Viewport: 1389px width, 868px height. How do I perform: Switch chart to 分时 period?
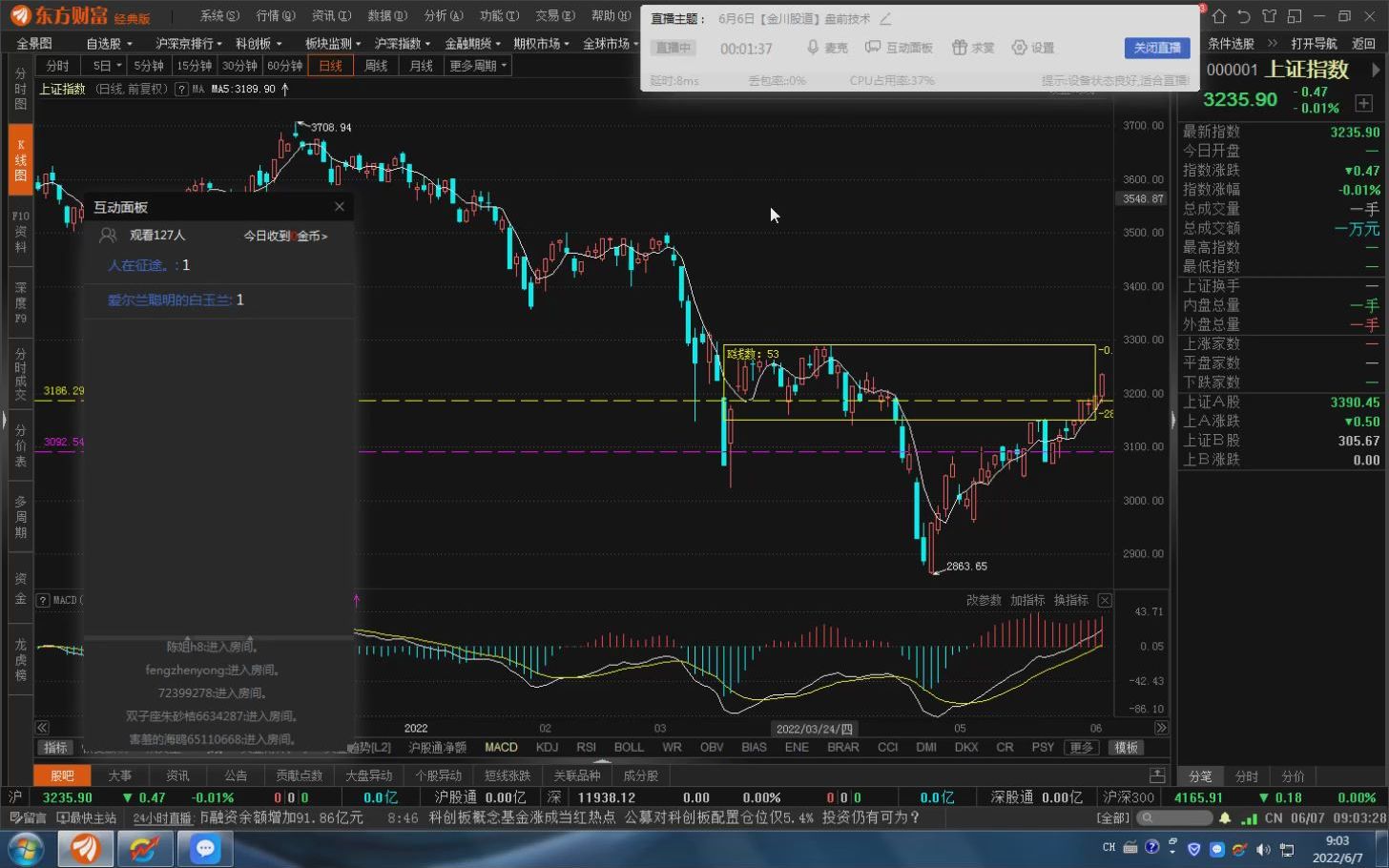[x=58, y=66]
